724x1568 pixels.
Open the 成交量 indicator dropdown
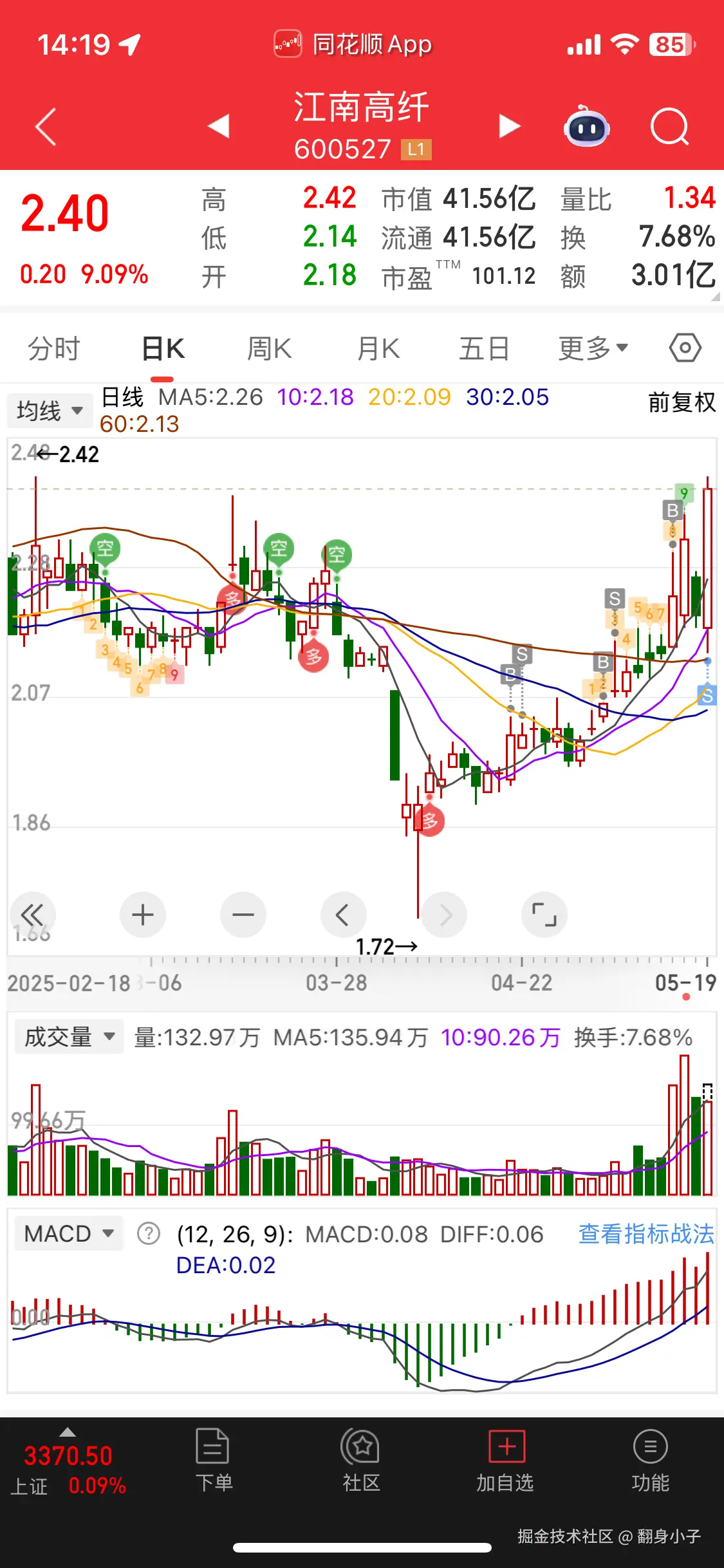point(69,1037)
